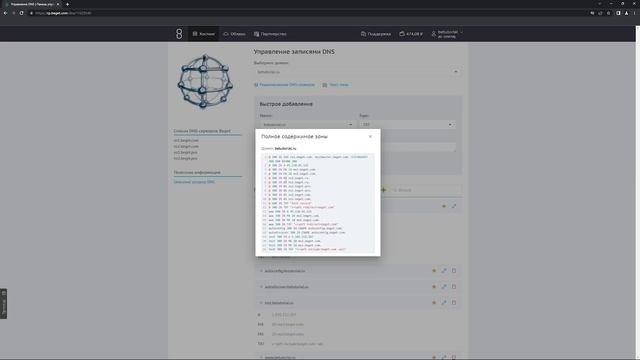Click ns2.beget.pro in DNS servers list
This screenshot has width=640, height=360.
tap(185, 158)
